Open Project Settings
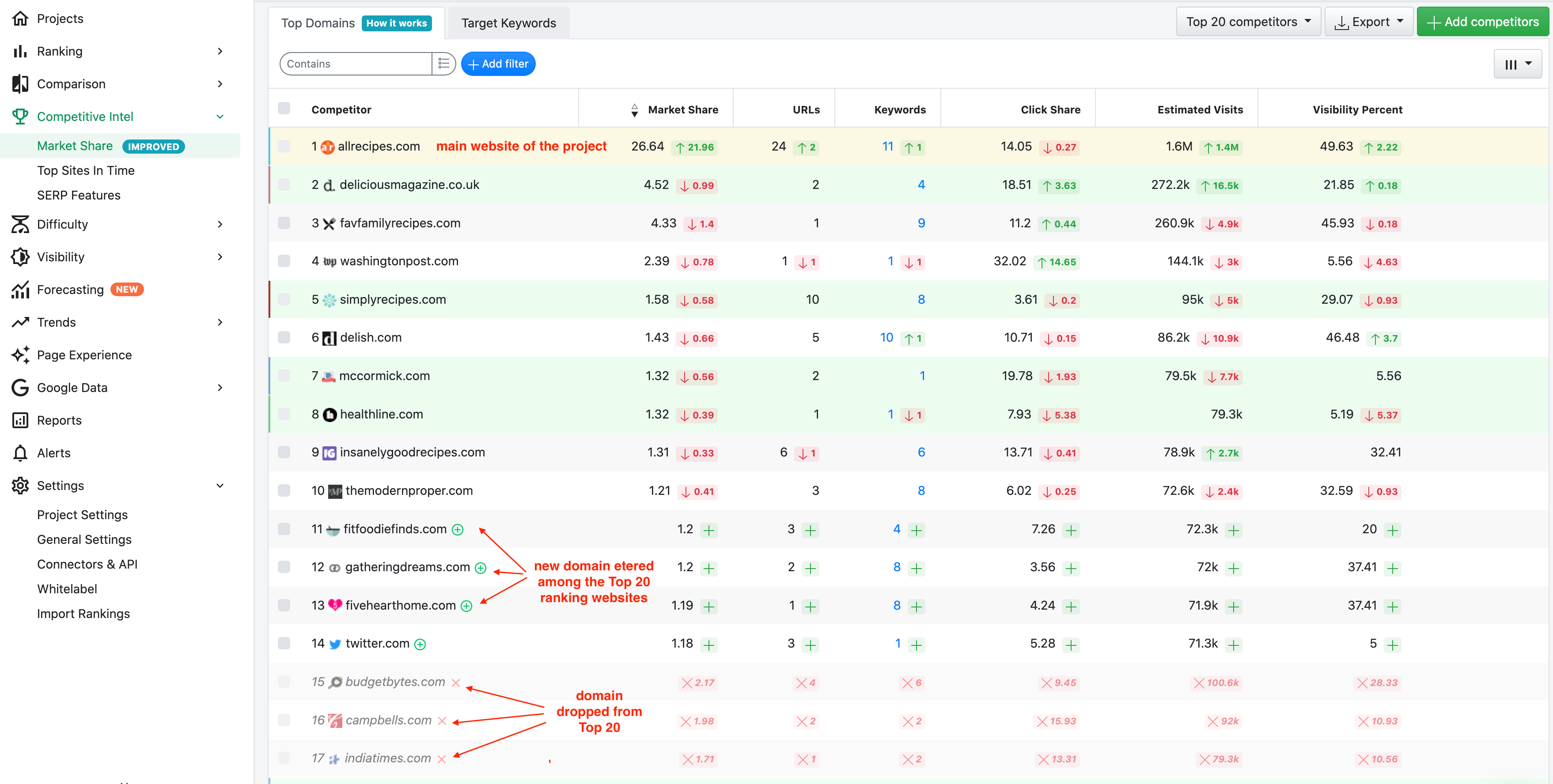 (x=82, y=515)
